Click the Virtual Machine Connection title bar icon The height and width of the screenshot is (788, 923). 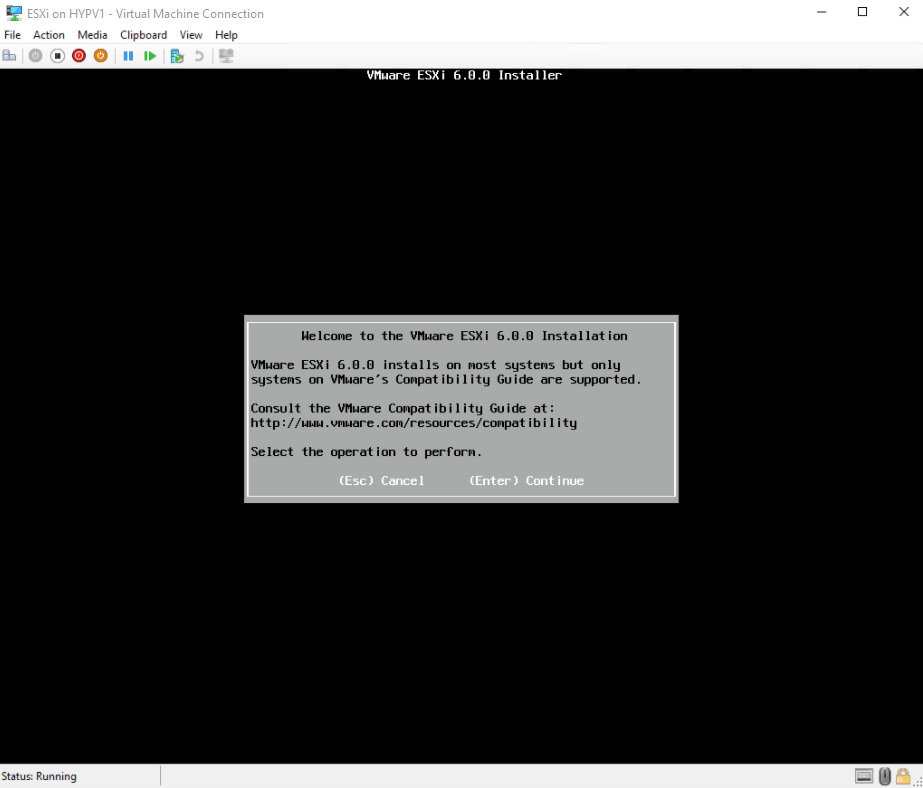click(x=14, y=13)
